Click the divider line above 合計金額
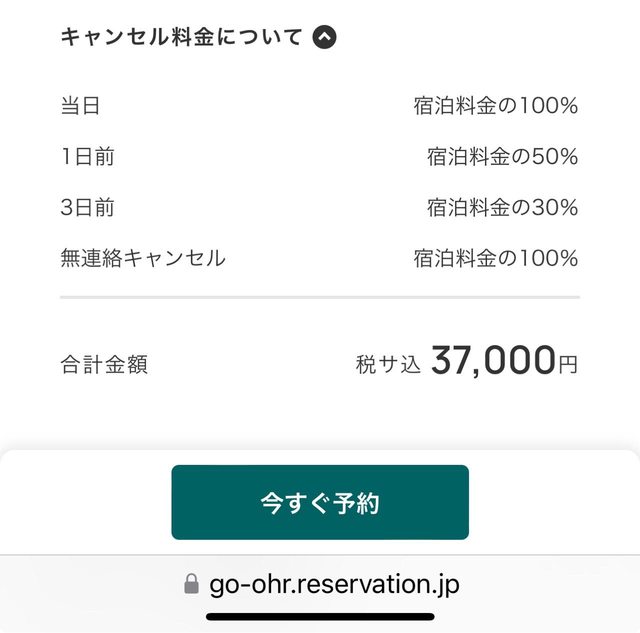Viewport: 640px width, 633px height. click(x=320, y=297)
